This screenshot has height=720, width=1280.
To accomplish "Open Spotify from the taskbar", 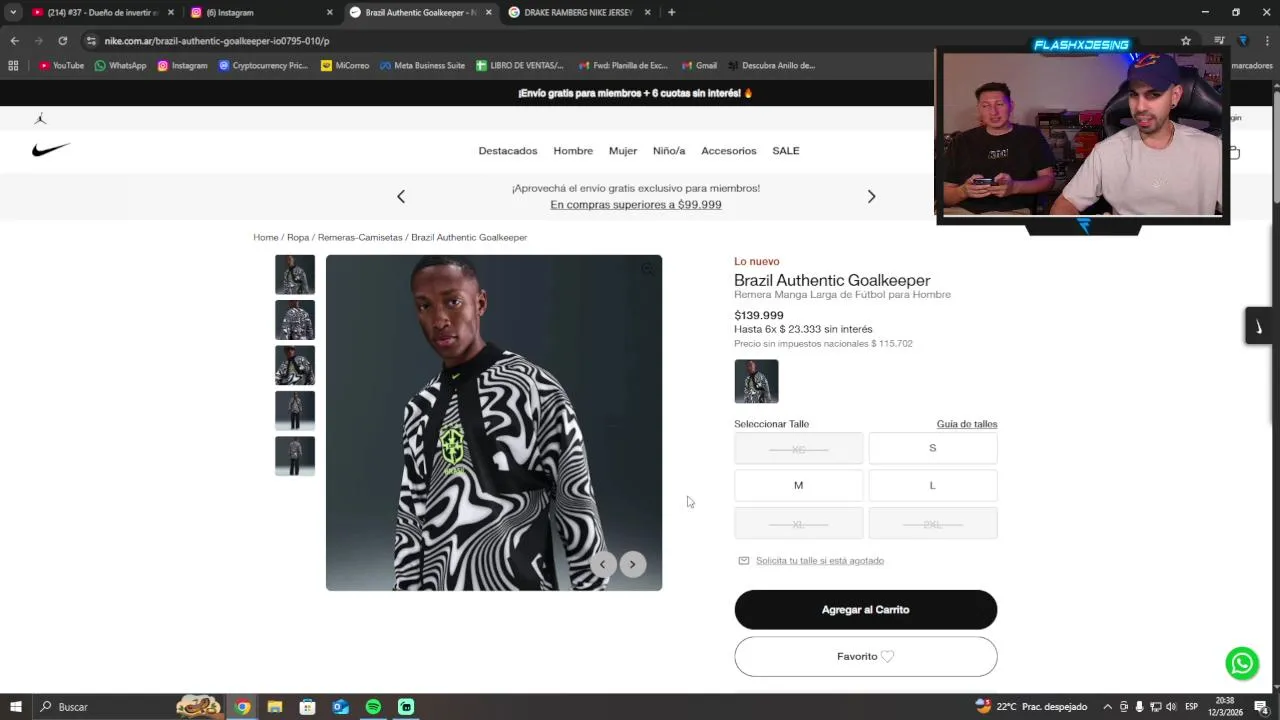I will point(373,707).
